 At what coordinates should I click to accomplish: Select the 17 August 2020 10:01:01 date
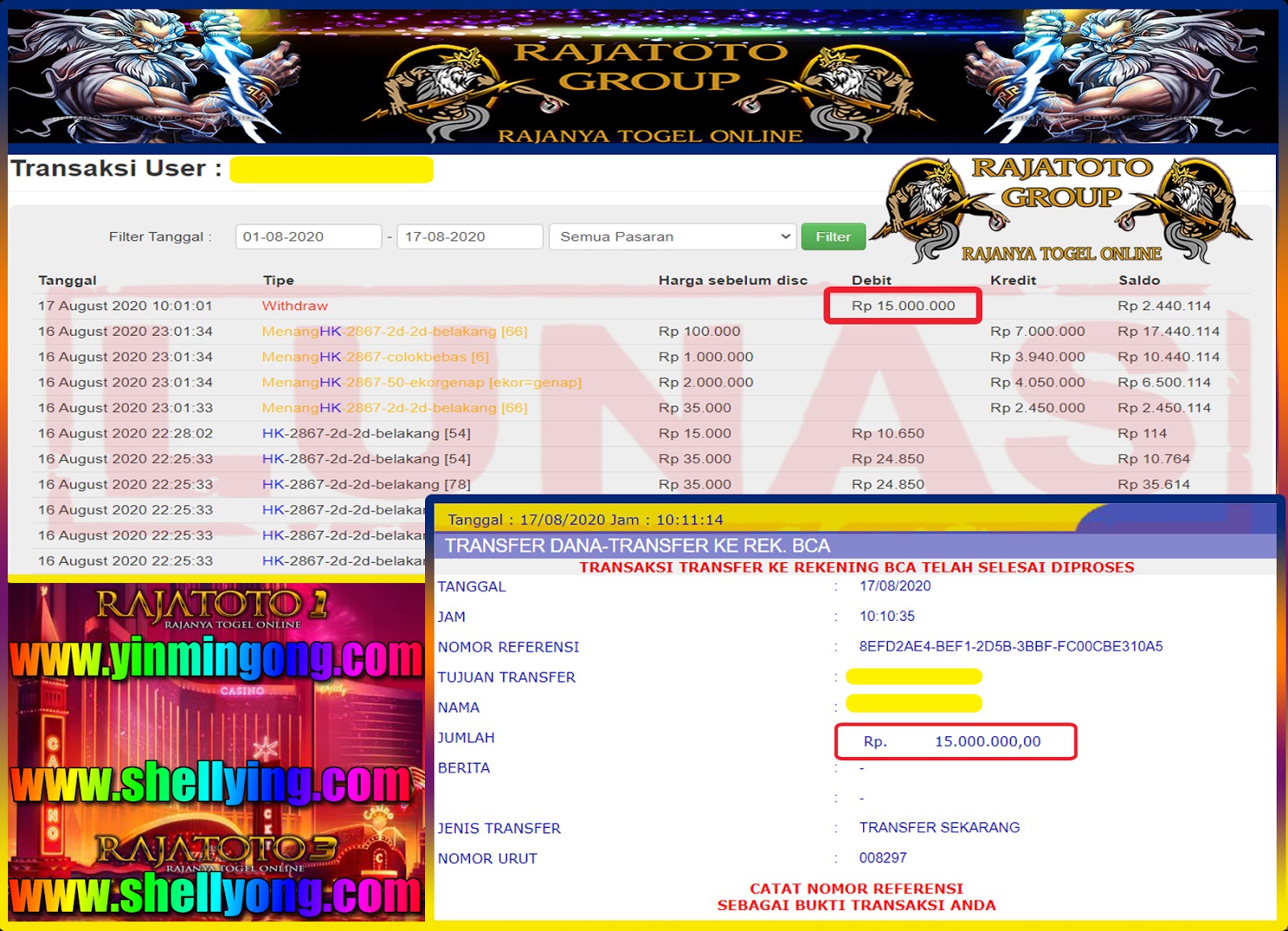pos(125,306)
